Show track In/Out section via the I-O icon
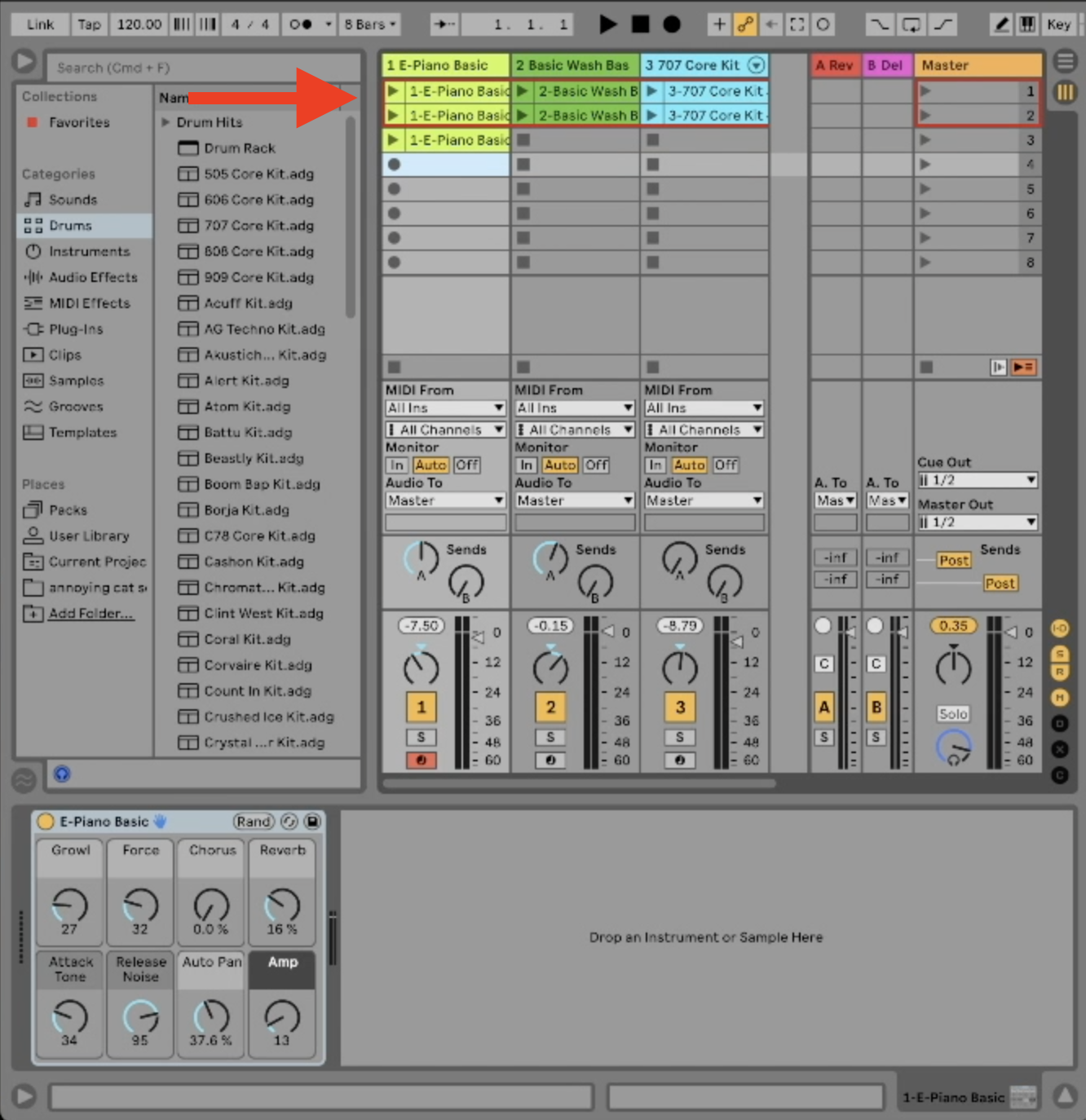 tap(1060, 628)
